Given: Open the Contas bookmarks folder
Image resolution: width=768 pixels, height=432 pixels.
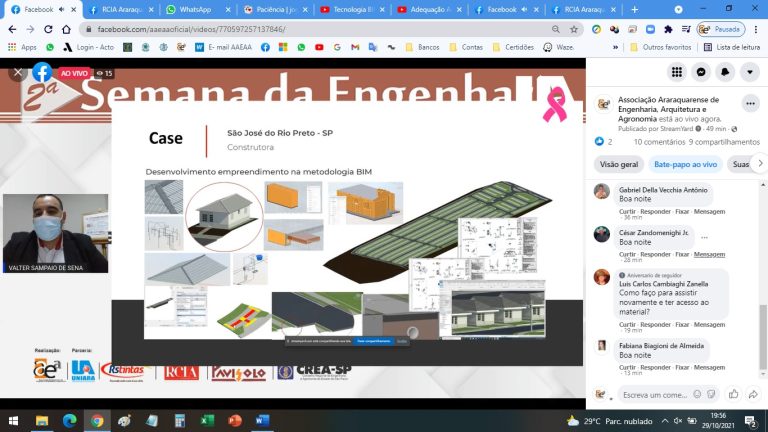Looking at the screenshot, I should coord(466,47).
